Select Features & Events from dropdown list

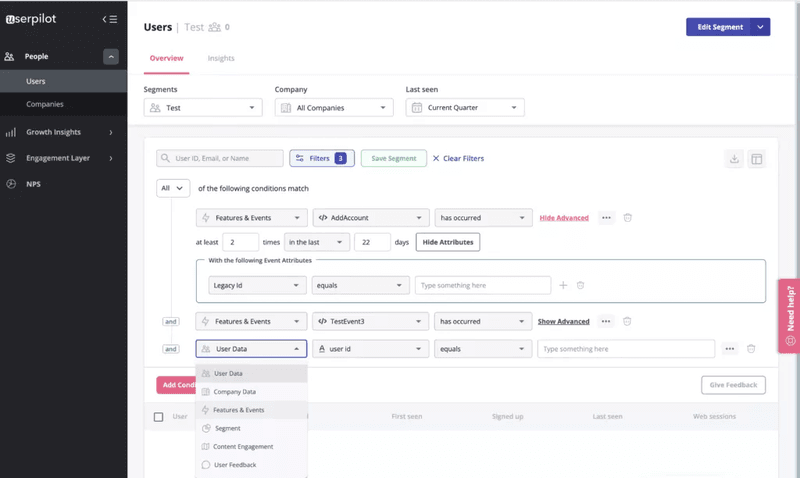click(238, 410)
